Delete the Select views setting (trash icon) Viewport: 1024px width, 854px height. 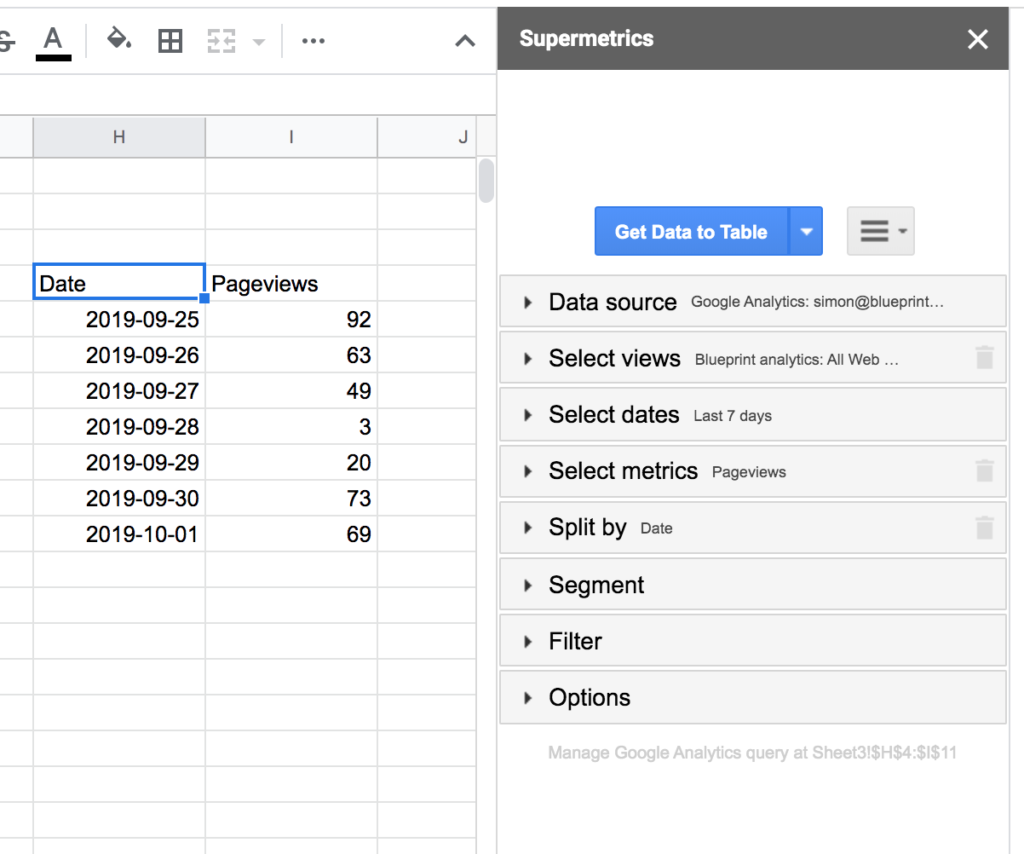coord(984,358)
